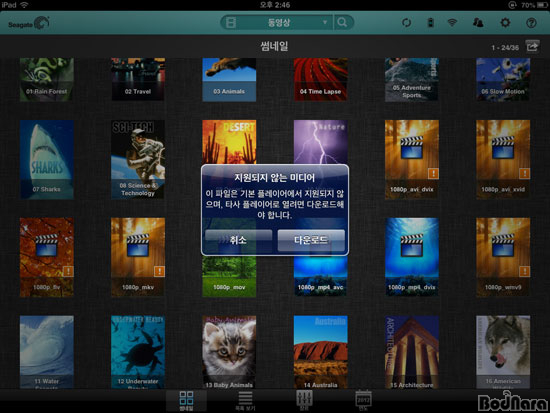Screen dimensions: 550x413
Task: Click the search magnifier icon
Action: 342,22
